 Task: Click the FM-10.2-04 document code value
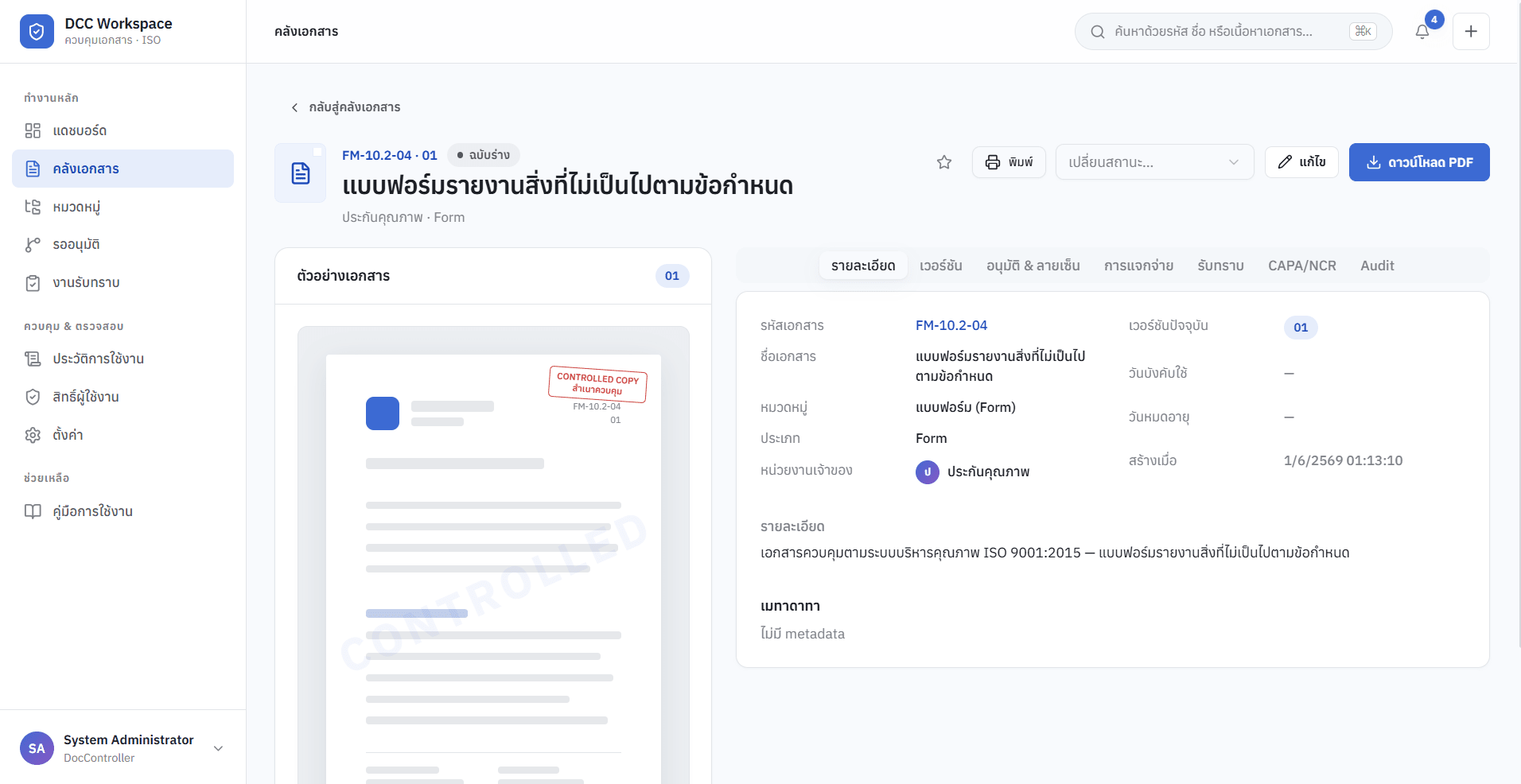tap(951, 325)
